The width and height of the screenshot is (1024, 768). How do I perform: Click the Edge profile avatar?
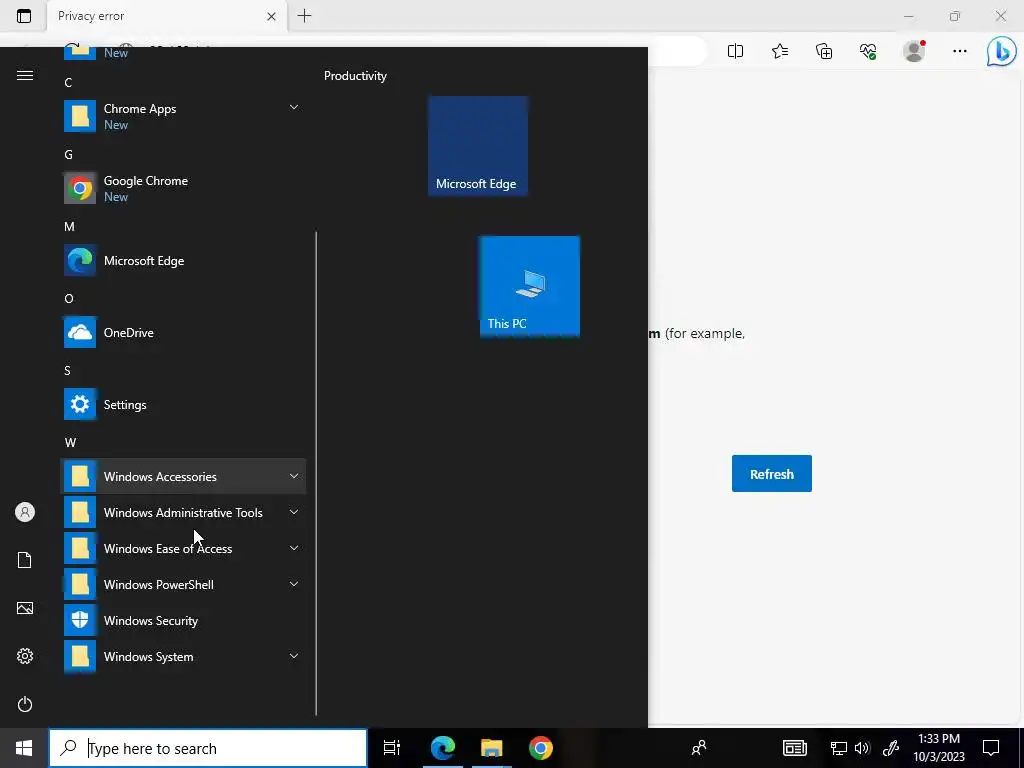pos(914,51)
